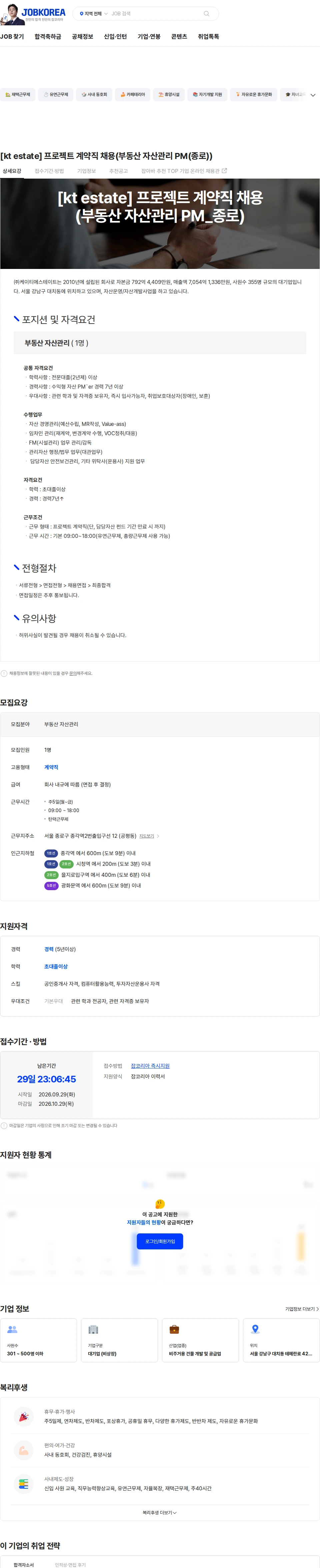Click the 기업구분 building icon card
The width and height of the screenshot is (320, 1568).
click(x=119, y=1340)
